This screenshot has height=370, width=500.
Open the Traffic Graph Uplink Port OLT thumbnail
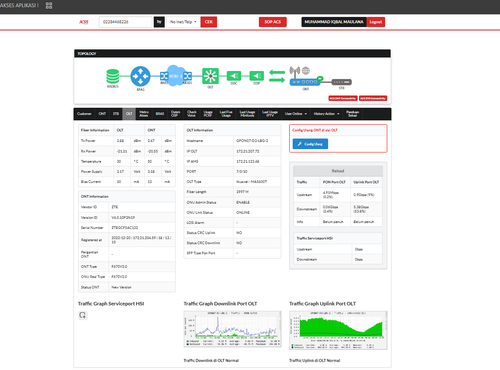(338, 330)
